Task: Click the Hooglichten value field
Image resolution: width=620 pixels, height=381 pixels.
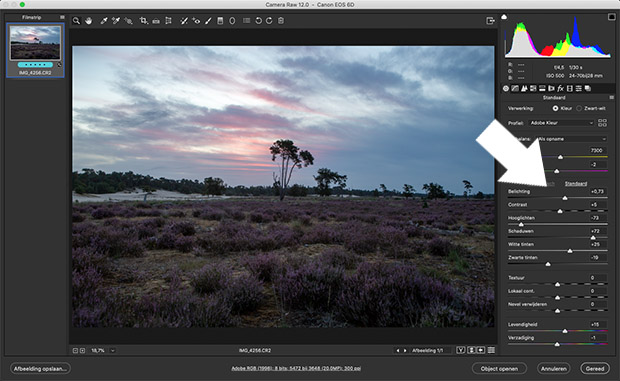Action: (597, 218)
